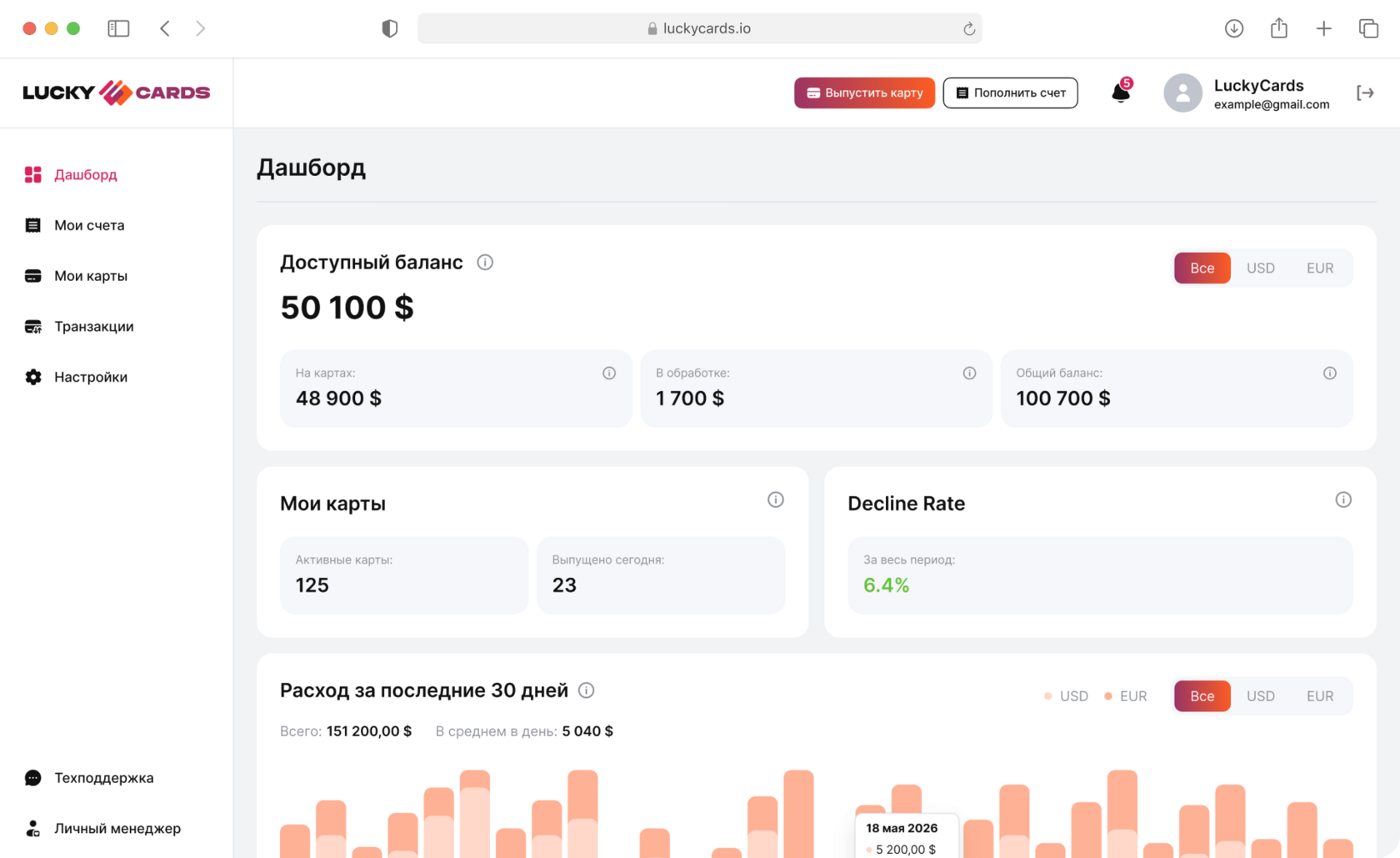Screen dimensions: 1400x858
Task: Click the 151 200,00 $ total value
Action: 369,731
